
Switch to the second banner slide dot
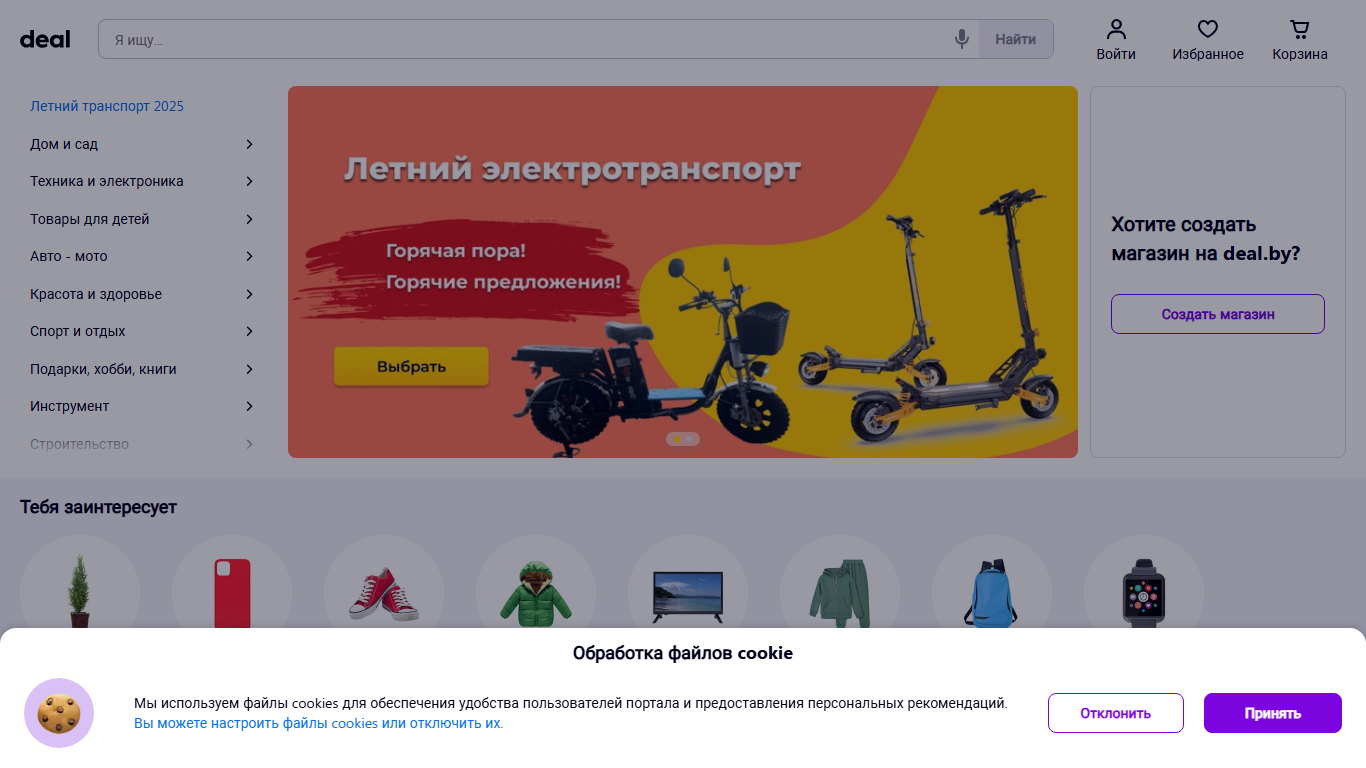pyautogui.click(x=690, y=439)
